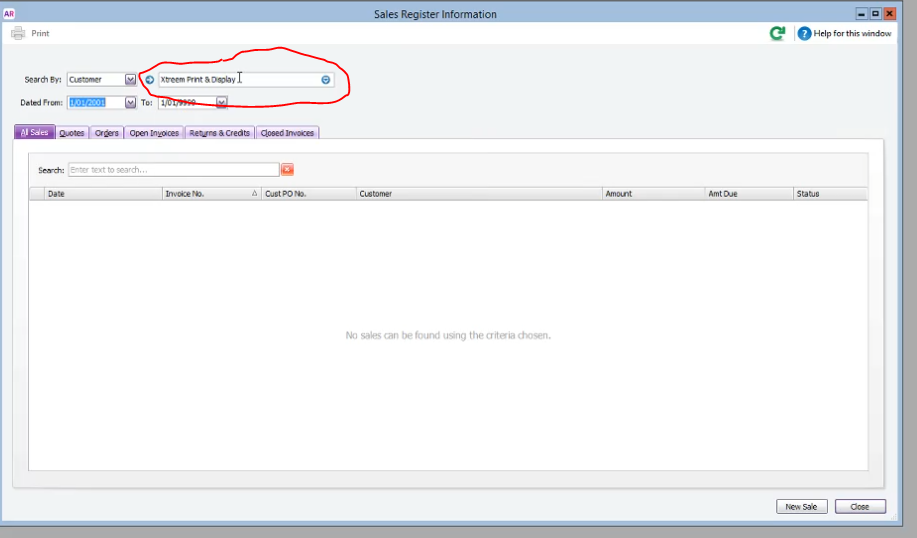917x538 pixels.
Task: Select the Returns & Credits tab
Action: coord(219,133)
